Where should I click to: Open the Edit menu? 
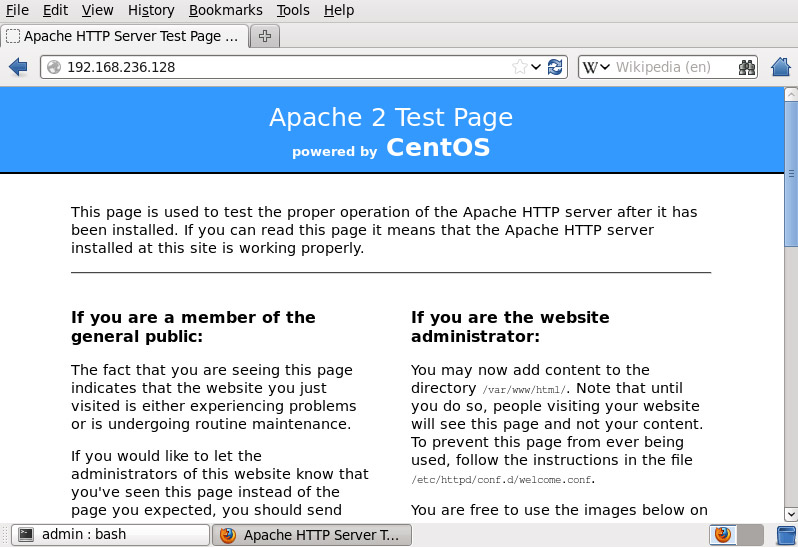[x=55, y=10]
